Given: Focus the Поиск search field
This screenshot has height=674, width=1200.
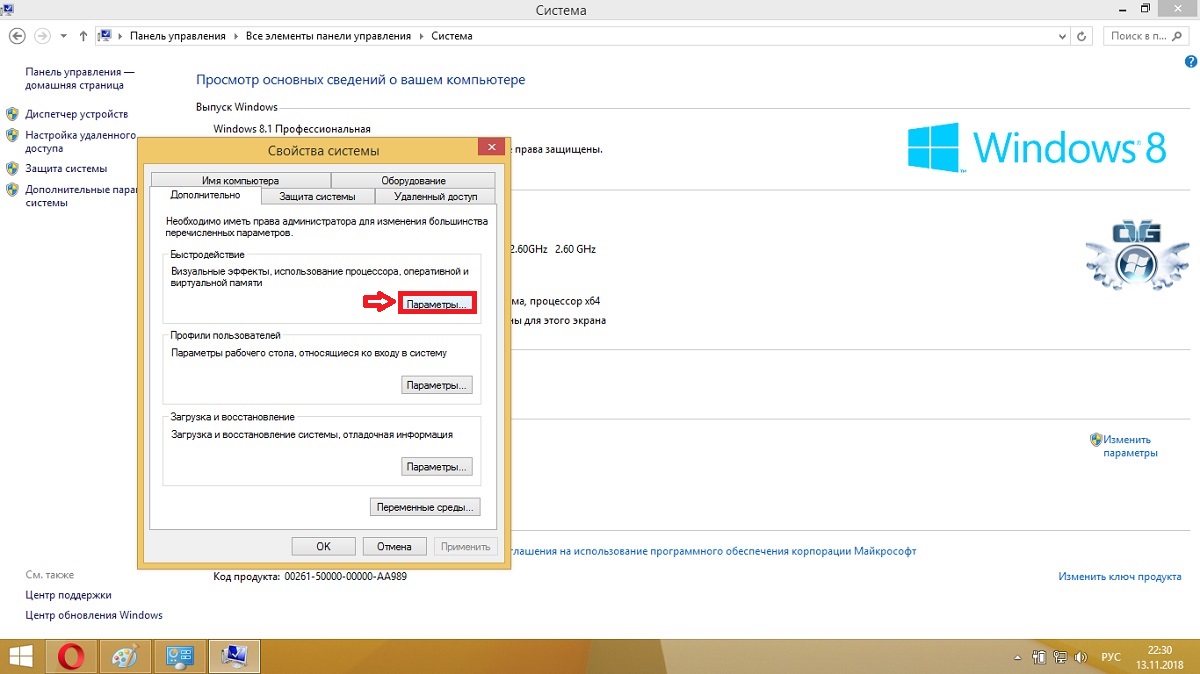Looking at the screenshot, I should point(1147,36).
